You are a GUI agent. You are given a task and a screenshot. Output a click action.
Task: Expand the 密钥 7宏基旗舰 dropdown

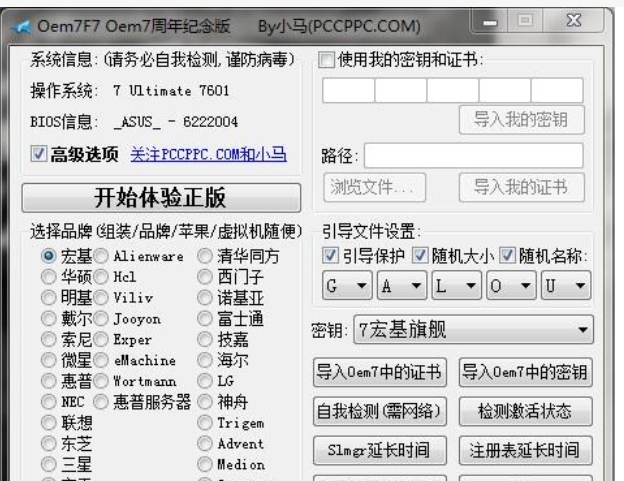pos(473,329)
